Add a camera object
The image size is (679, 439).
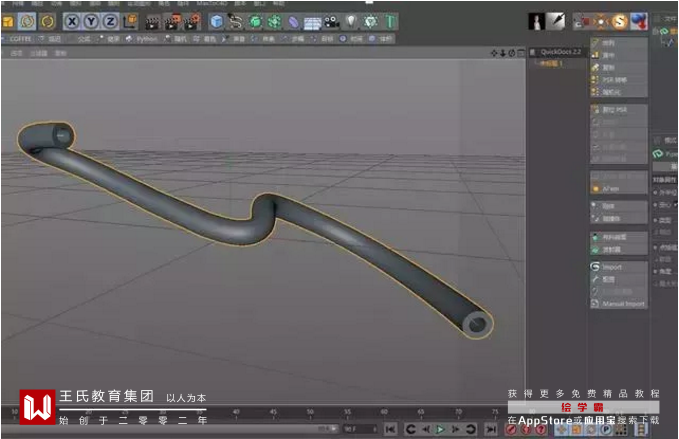pos(332,22)
